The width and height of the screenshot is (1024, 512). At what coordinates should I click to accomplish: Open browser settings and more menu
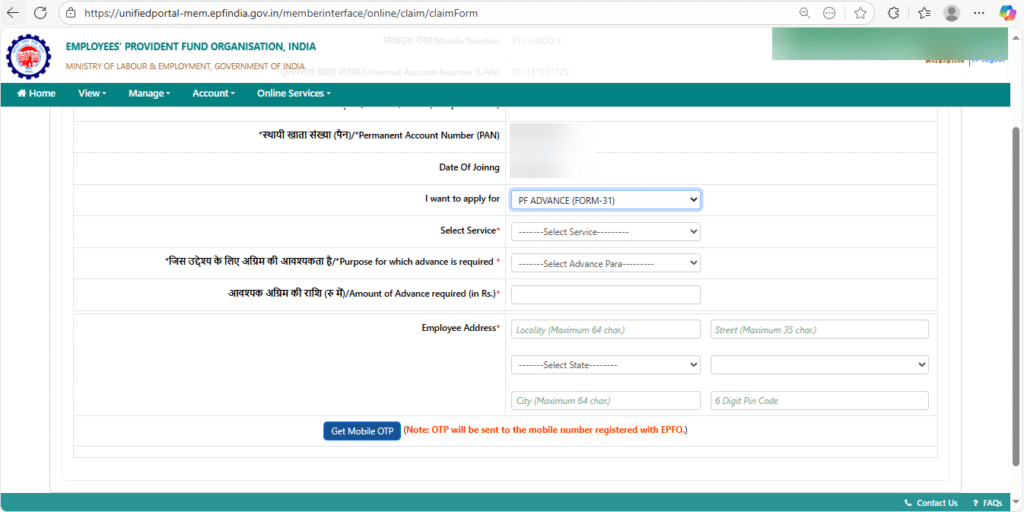coord(979,12)
